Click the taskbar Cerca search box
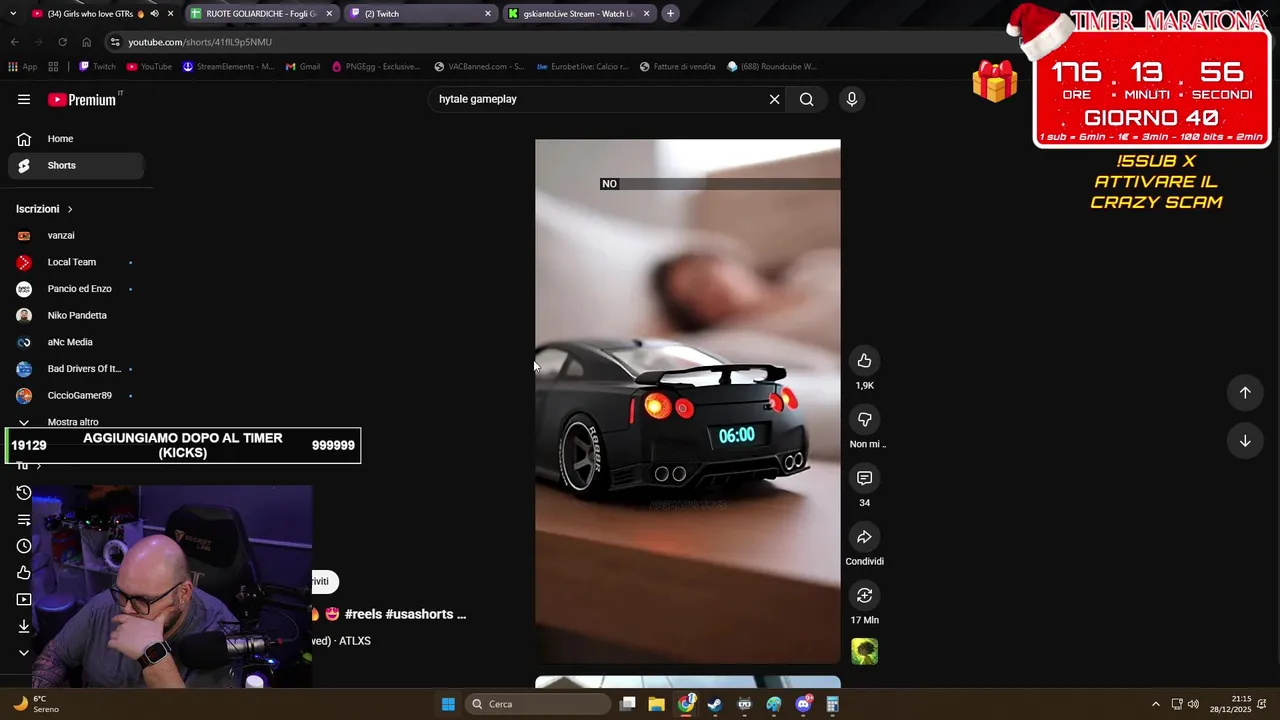The image size is (1280, 720). coord(540,704)
